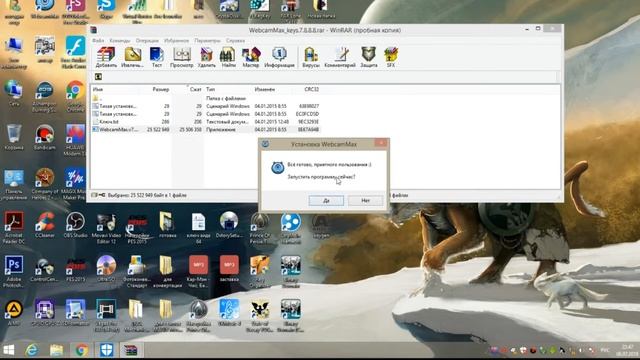This screenshot has width=640, height=360.
Task: Click the Вирусы (Virus scan) toolbar icon
Action: coord(311,57)
